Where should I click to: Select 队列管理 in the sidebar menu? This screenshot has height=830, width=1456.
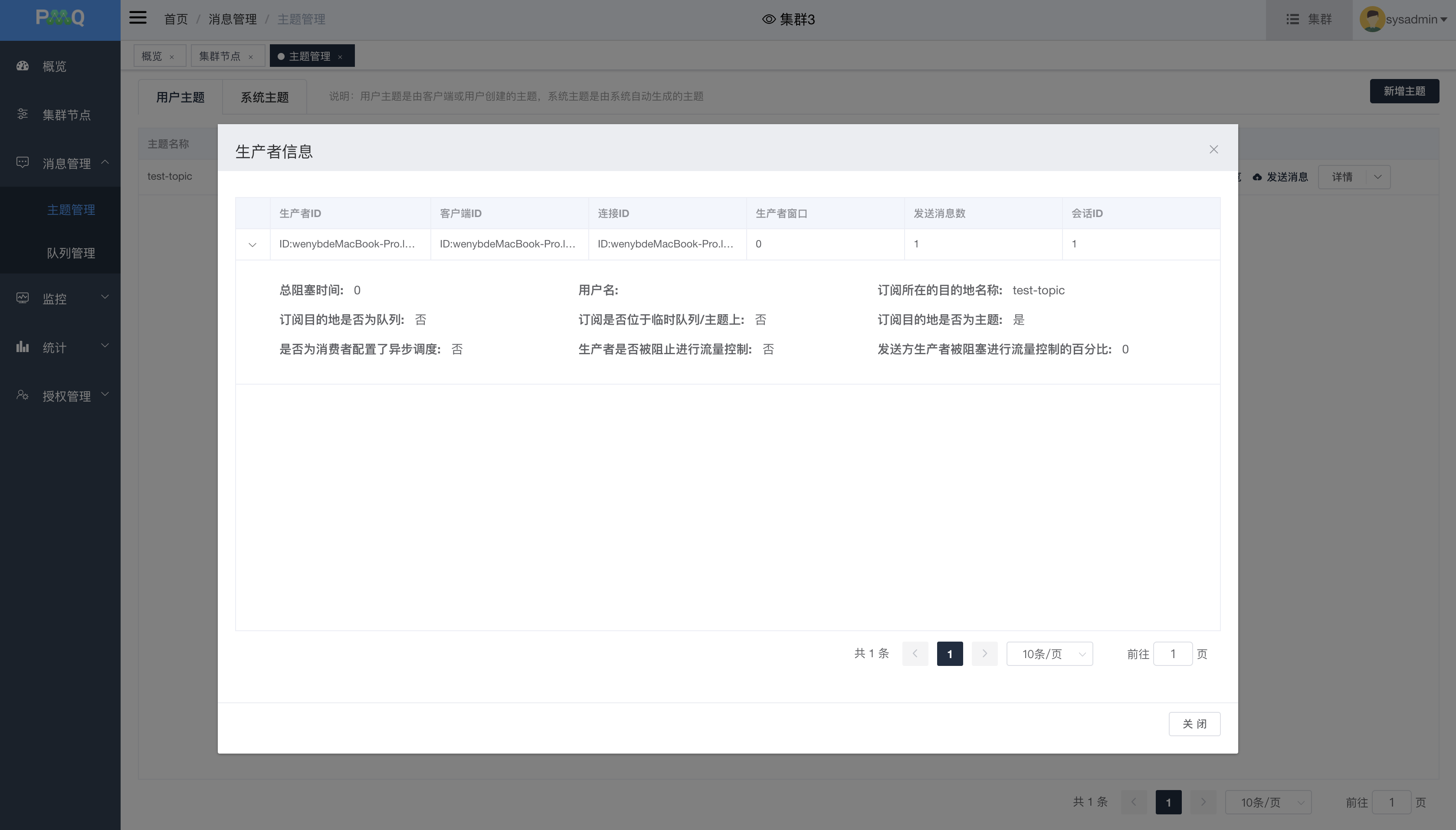click(71, 253)
